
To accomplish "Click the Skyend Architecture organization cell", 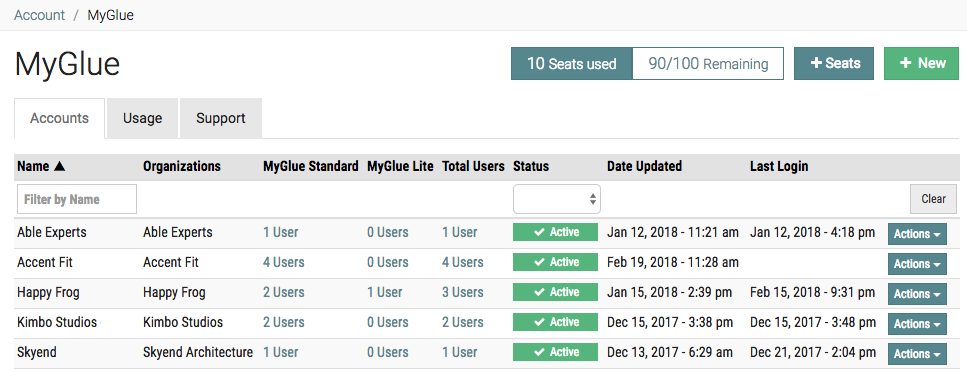I will point(198,352).
